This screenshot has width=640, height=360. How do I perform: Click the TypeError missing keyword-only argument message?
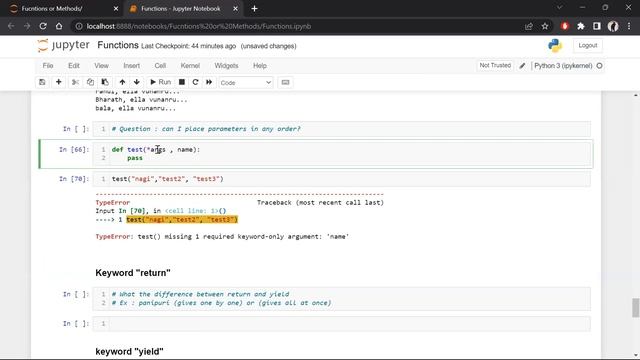pos(222,237)
